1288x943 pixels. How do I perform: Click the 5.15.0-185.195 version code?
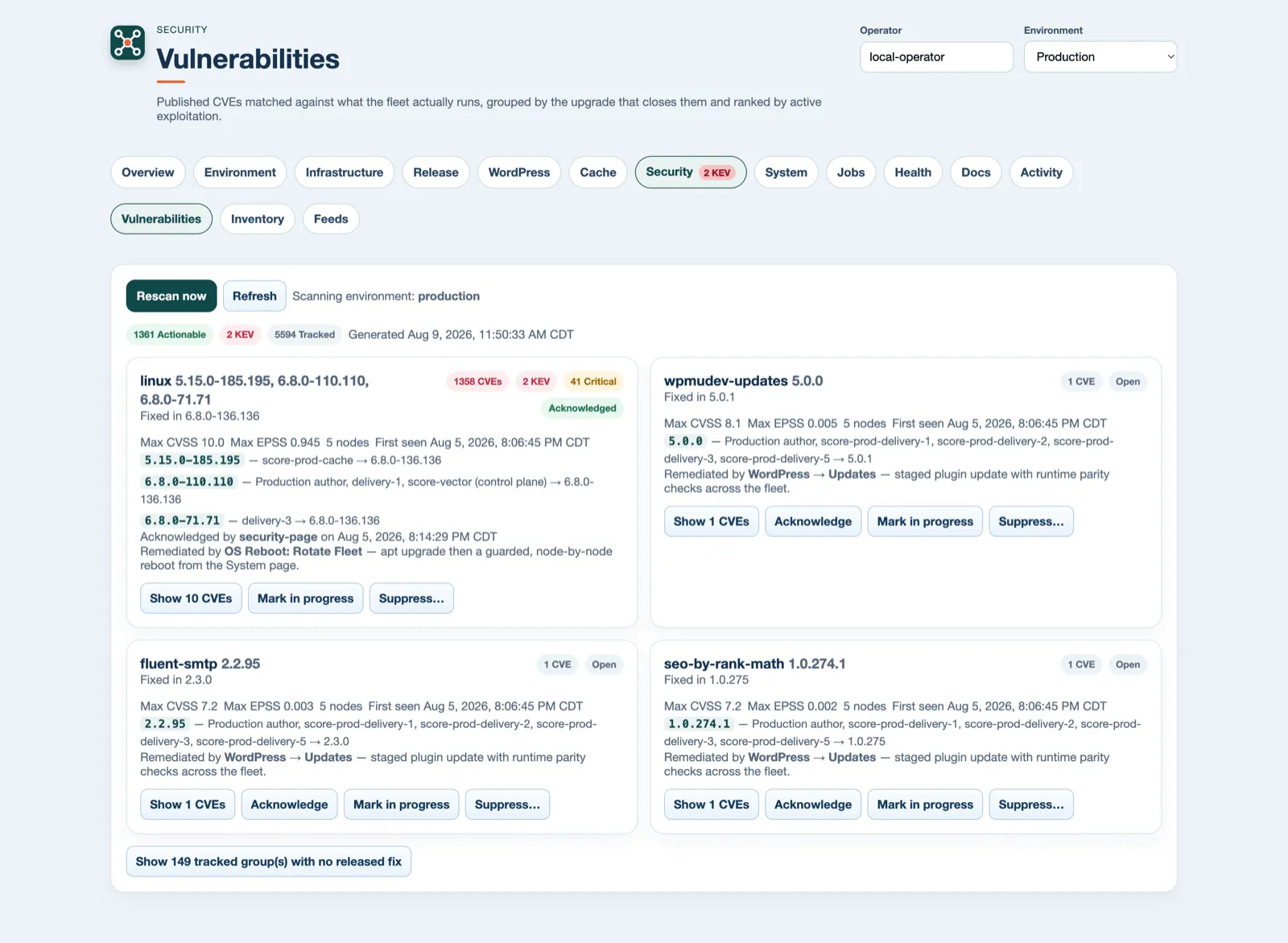[x=192, y=461]
